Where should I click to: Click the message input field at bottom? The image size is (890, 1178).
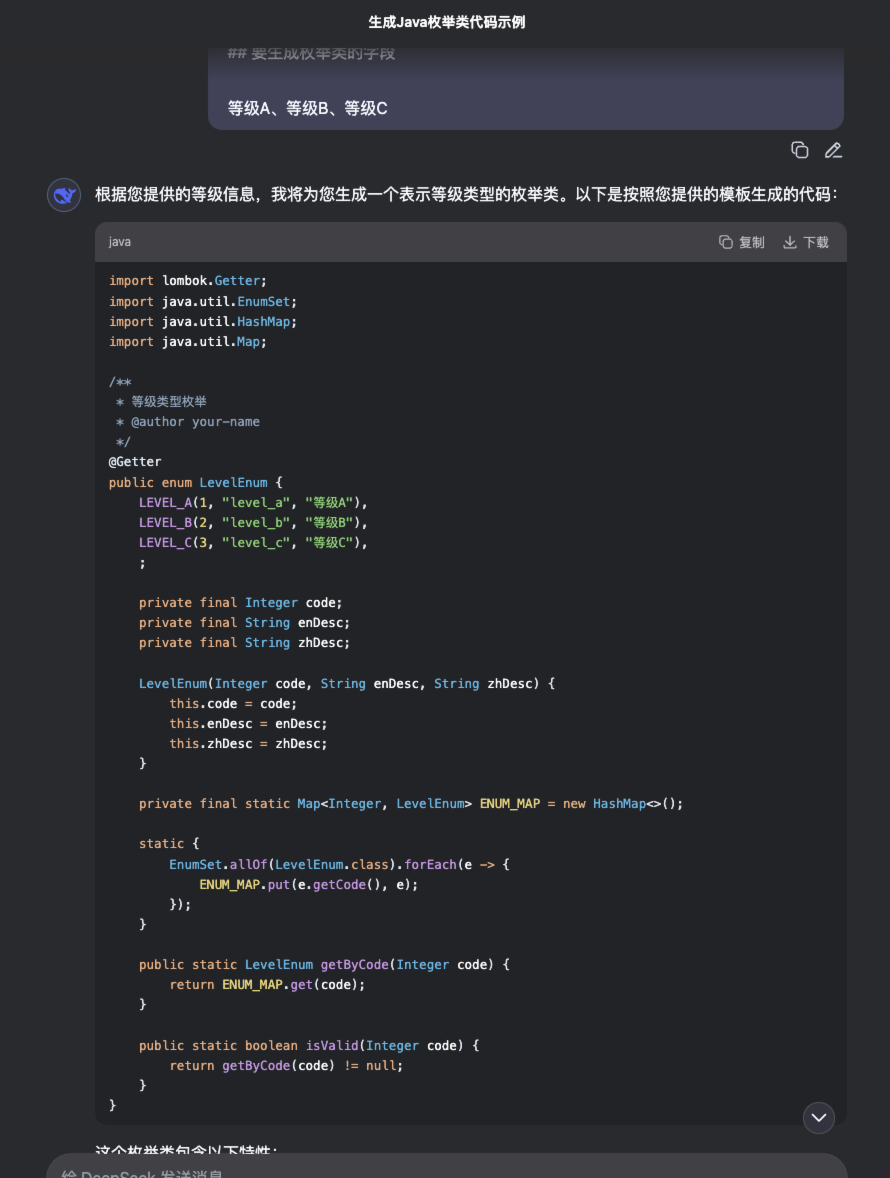[446, 1168]
